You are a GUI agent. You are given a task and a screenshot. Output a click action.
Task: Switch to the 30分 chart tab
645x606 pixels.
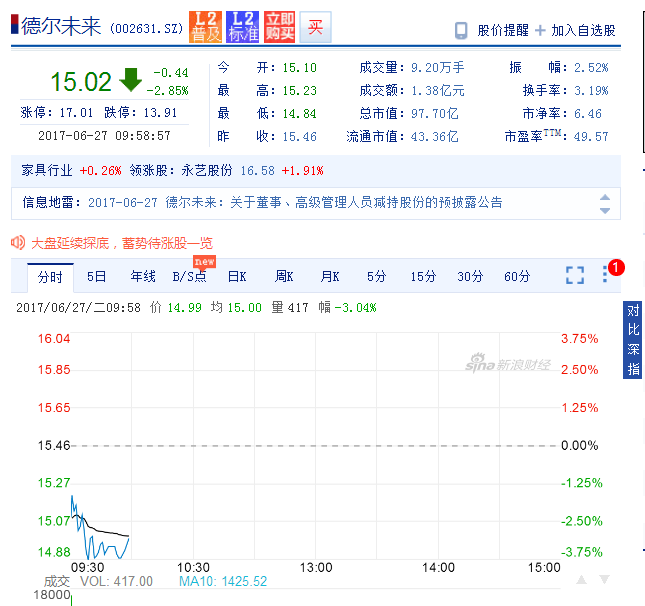click(x=470, y=276)
